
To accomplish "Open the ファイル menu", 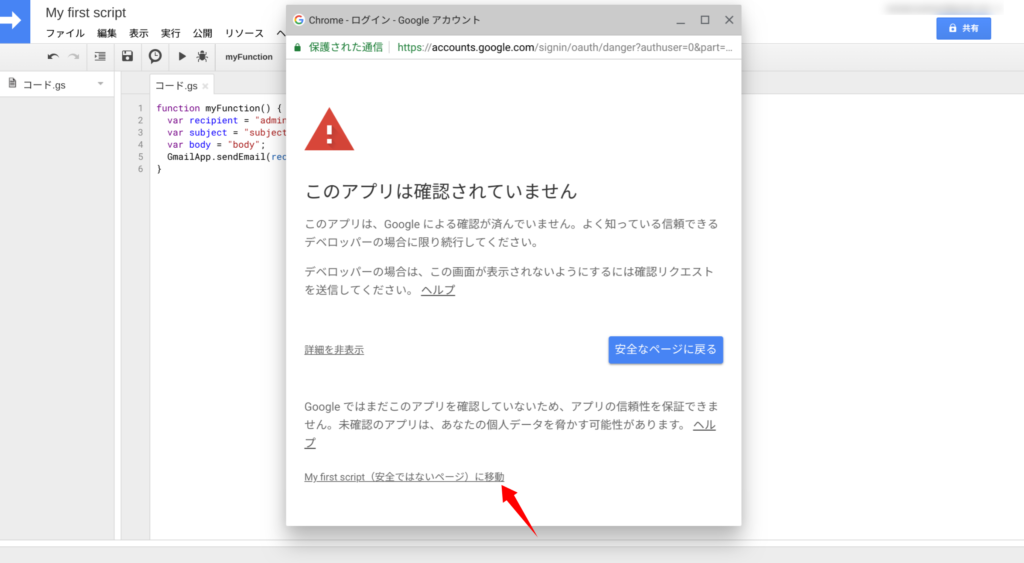I will click(65, 33).
